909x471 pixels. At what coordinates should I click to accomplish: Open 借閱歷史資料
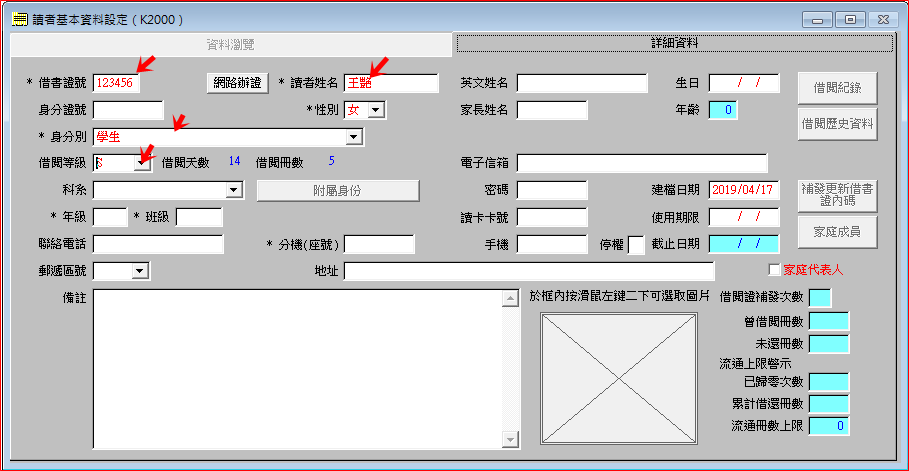[838, 124]
